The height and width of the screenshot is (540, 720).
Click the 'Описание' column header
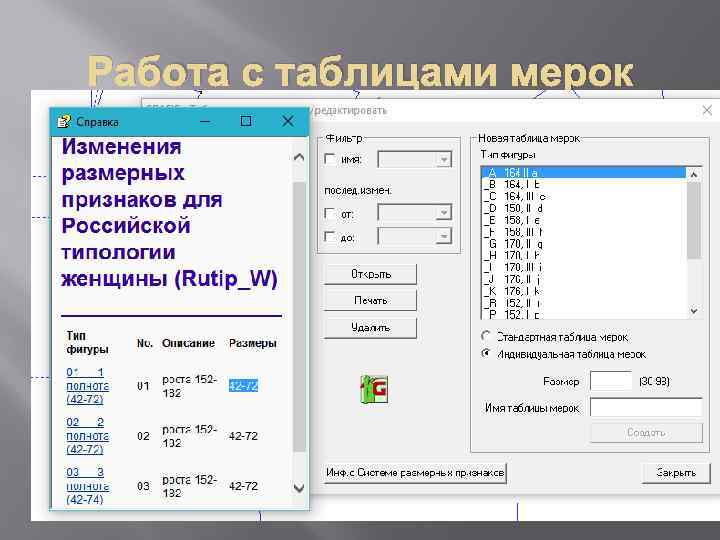188,343
